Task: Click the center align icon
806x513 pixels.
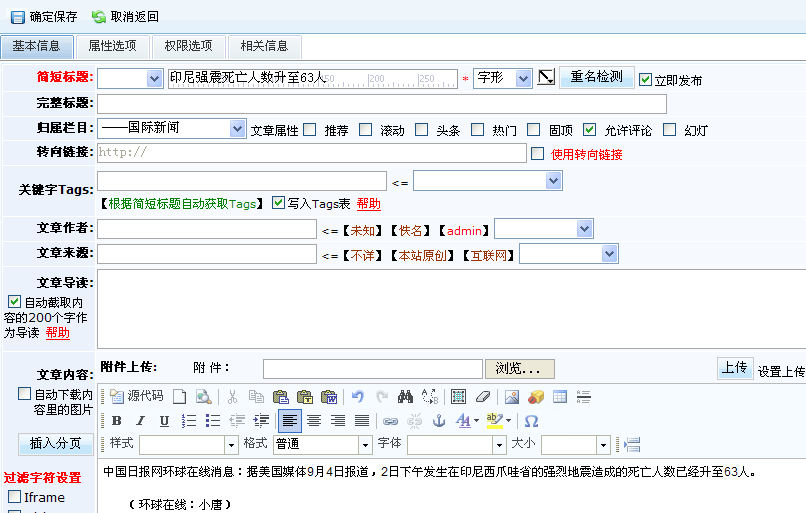Action: tap(314, 421)
